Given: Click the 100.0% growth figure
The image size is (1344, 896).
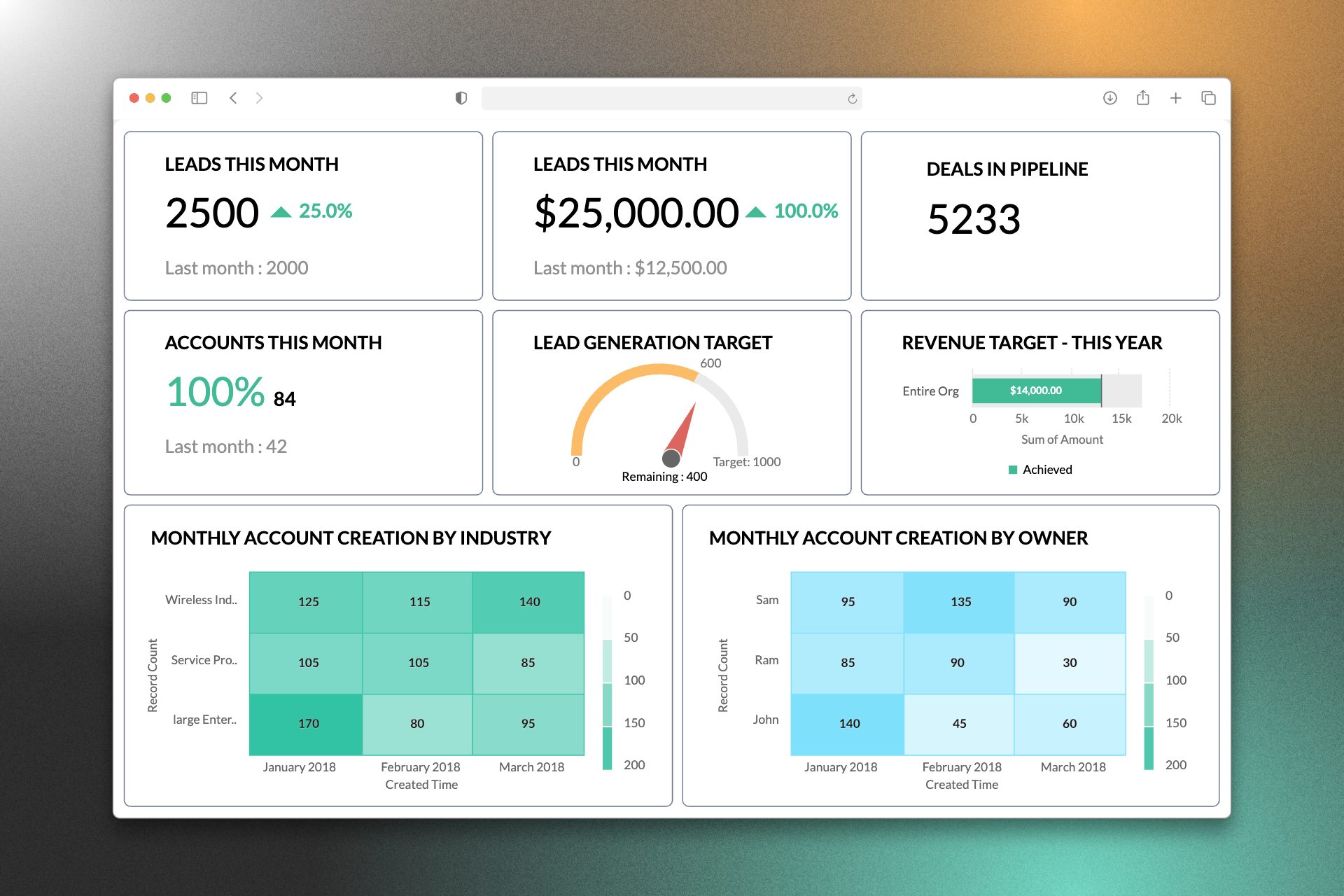Looking at the screenshot, I should pos(806,211).
